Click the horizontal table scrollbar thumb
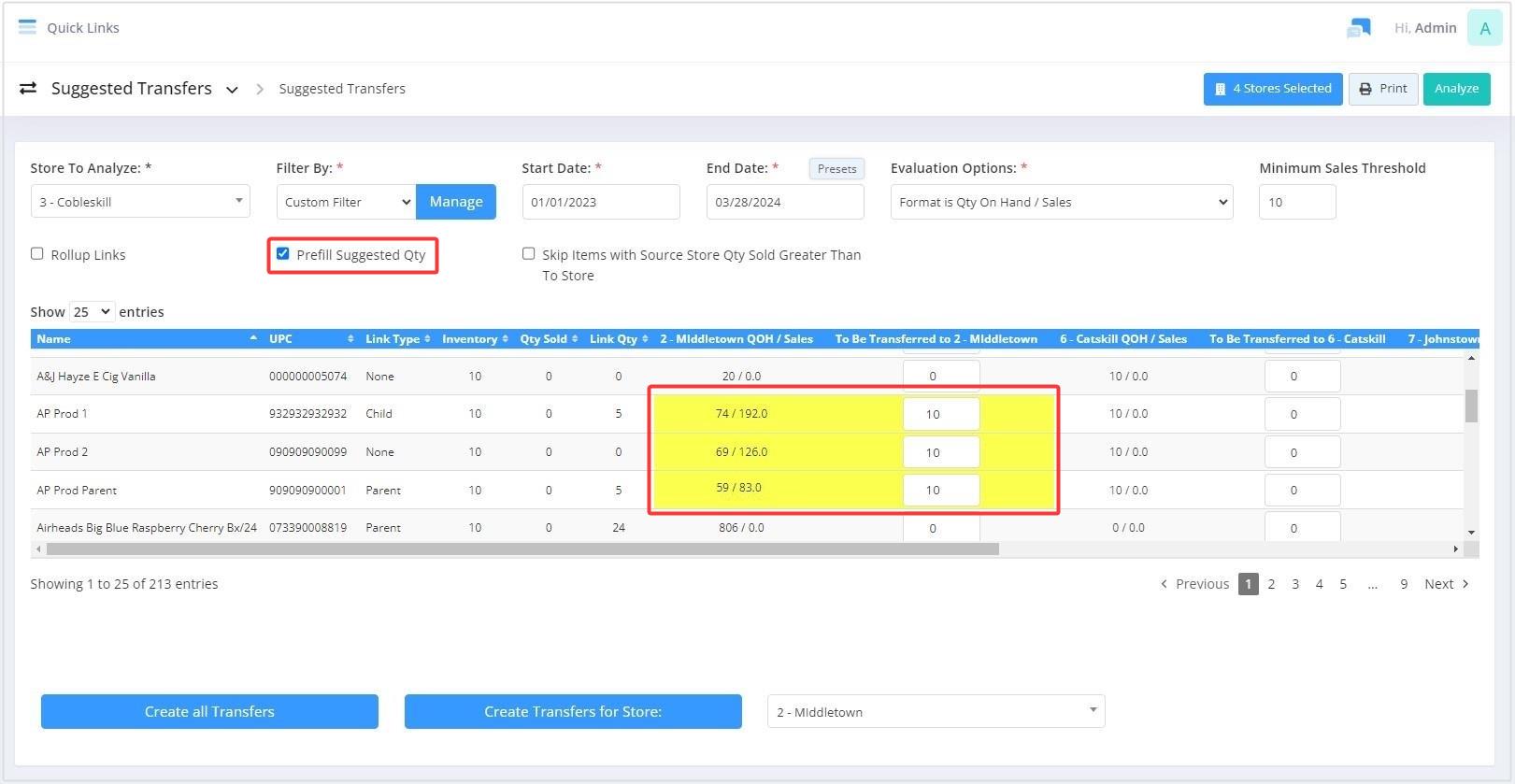This screenshot has width=1515, height=784. (x=522, y=549)
